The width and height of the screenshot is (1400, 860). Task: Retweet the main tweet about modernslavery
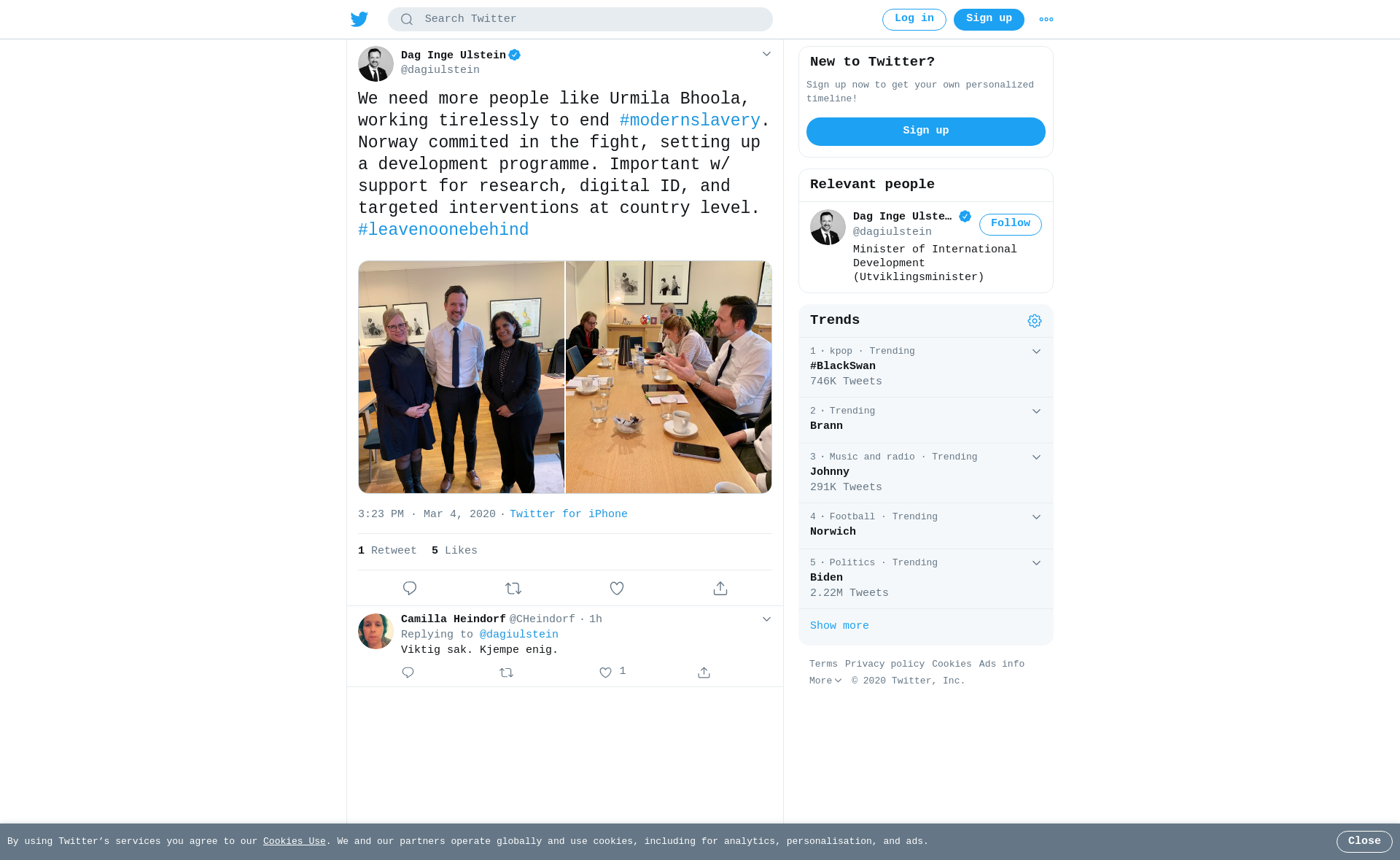pos(513,588)
